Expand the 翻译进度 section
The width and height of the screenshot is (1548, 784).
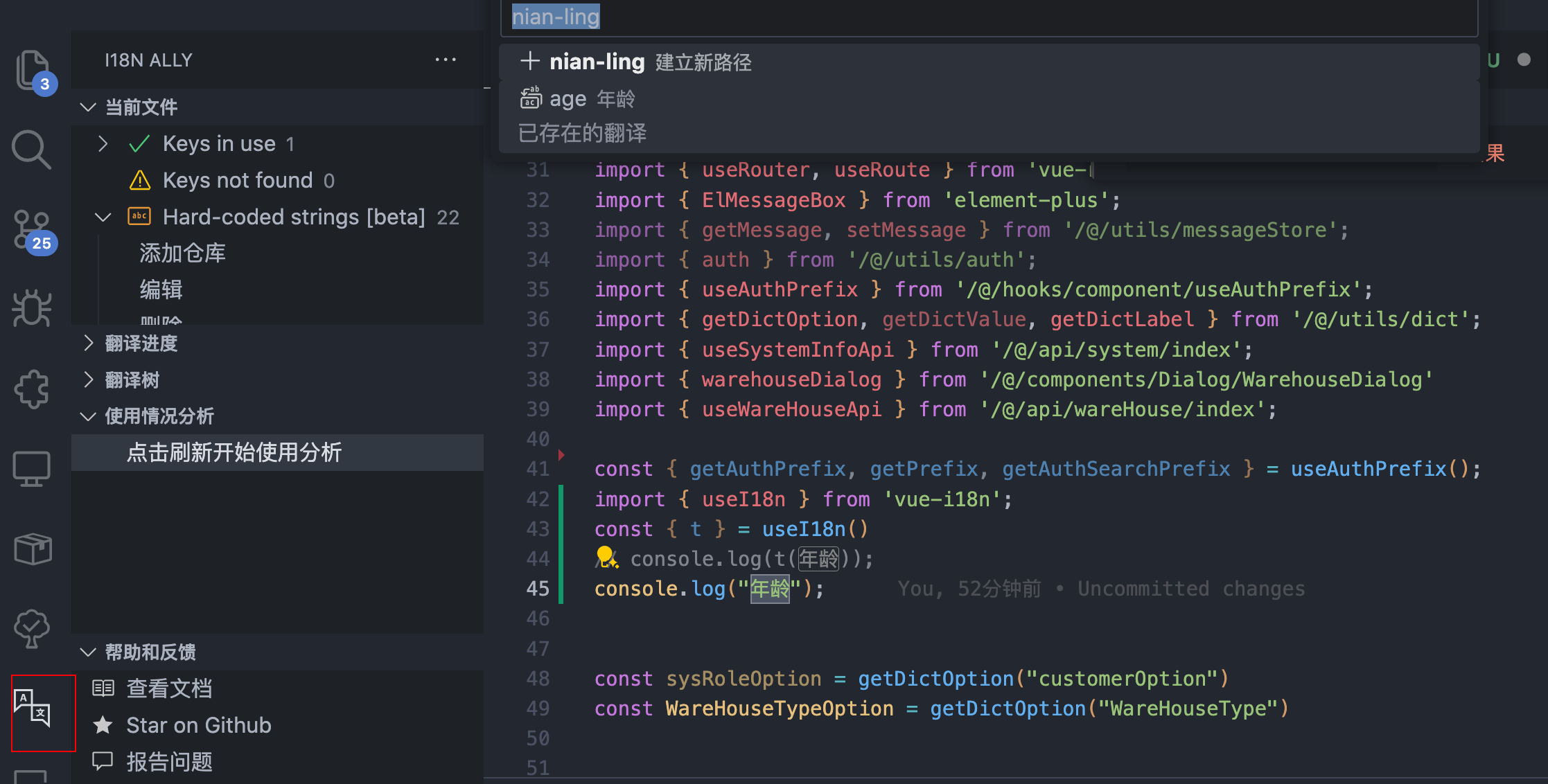tap(88, 343)
